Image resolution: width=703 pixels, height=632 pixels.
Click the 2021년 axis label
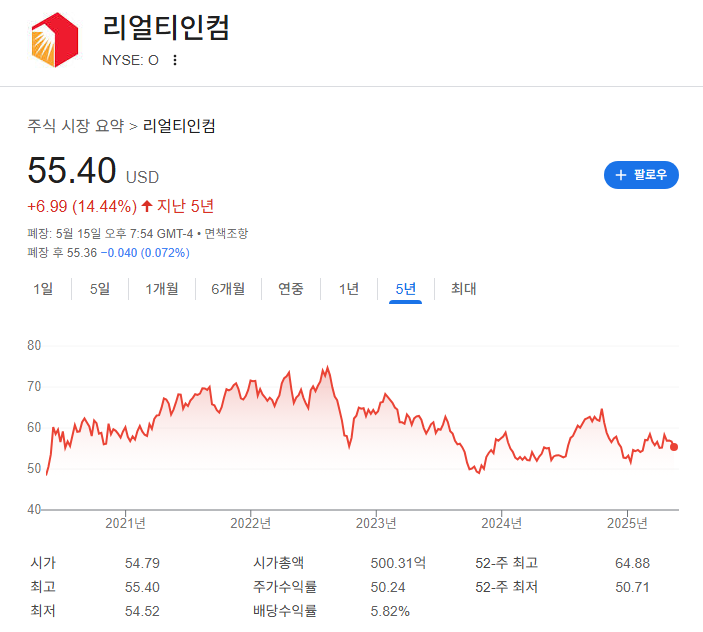pos(125,523)
